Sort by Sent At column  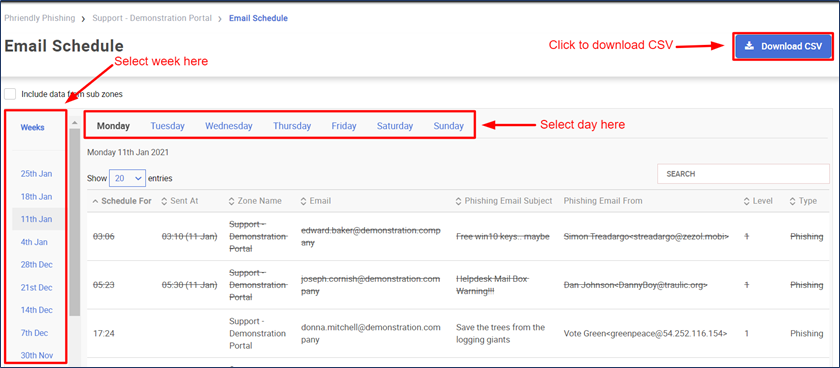pyautogui.click(x=180, y=201)
